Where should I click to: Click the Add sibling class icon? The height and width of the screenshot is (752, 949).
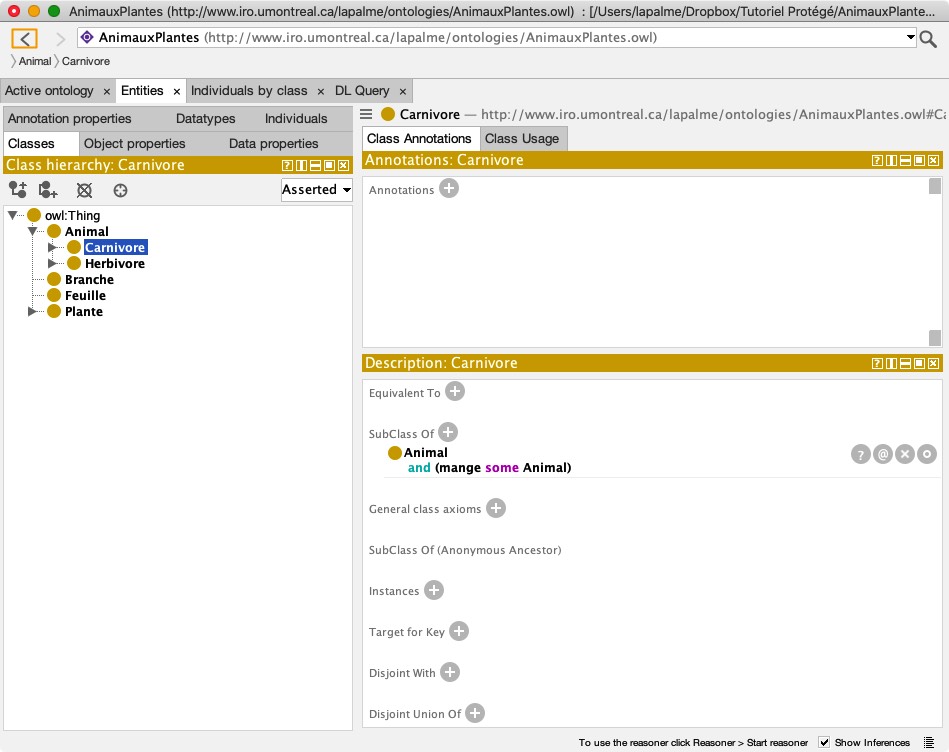pos(48,190)
